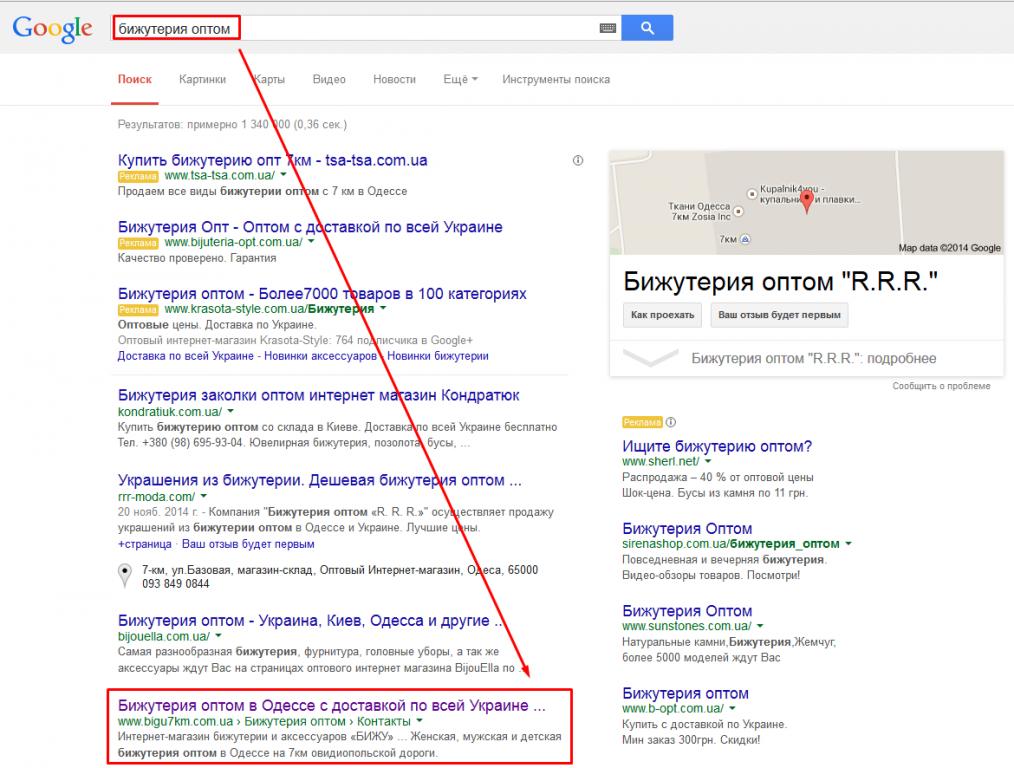The height and width of the screenshot is (768, 1014).
Task: Open dropdown arrow next to www.tsa-tsa.com.ua/
Action: pyautogui.click(x=283, y=175)
